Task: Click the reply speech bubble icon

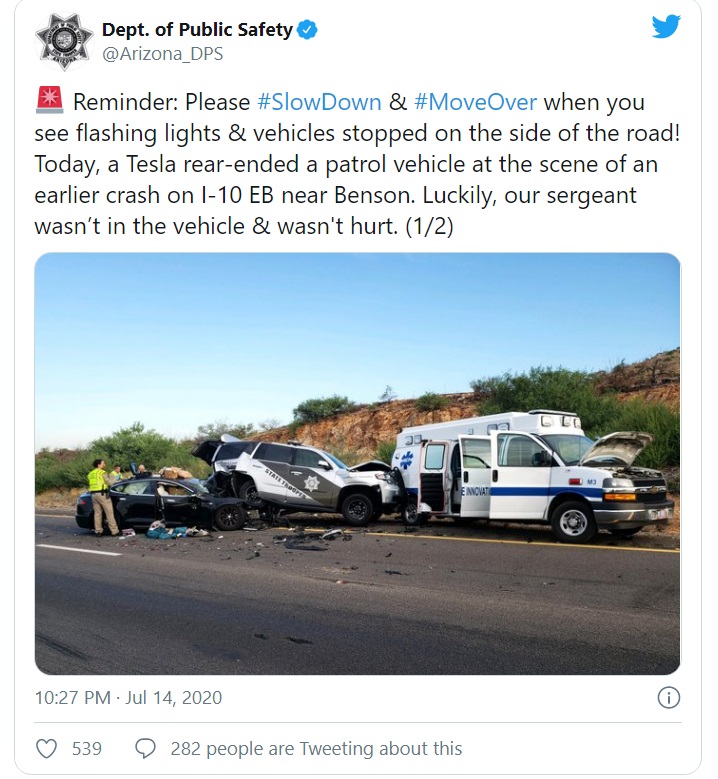Action: coord(145,748)
